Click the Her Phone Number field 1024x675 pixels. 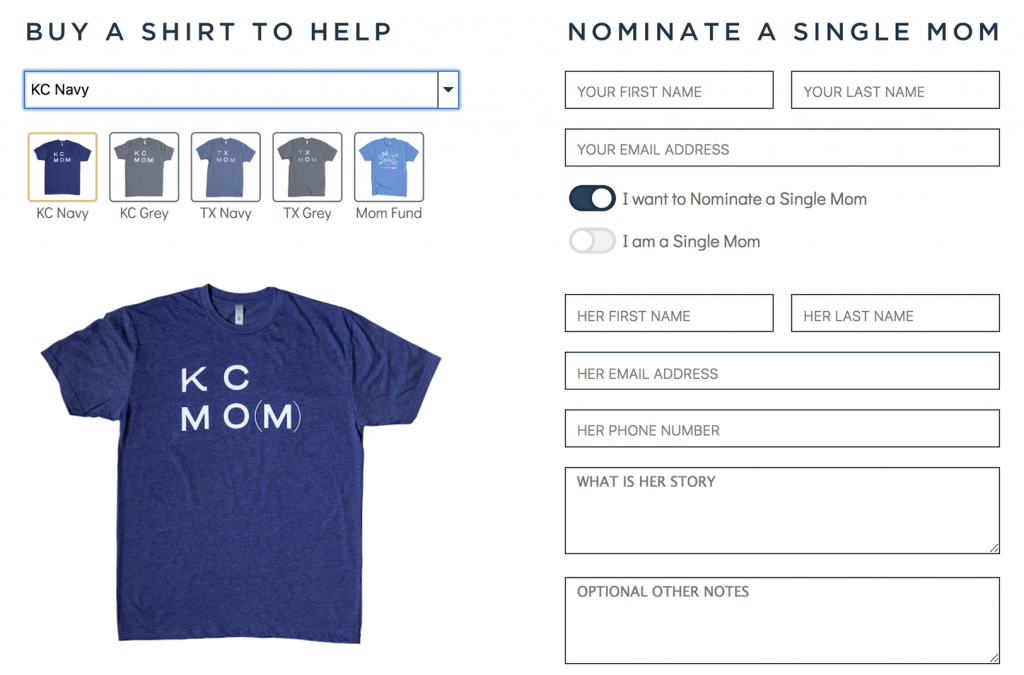pos(782,430)
